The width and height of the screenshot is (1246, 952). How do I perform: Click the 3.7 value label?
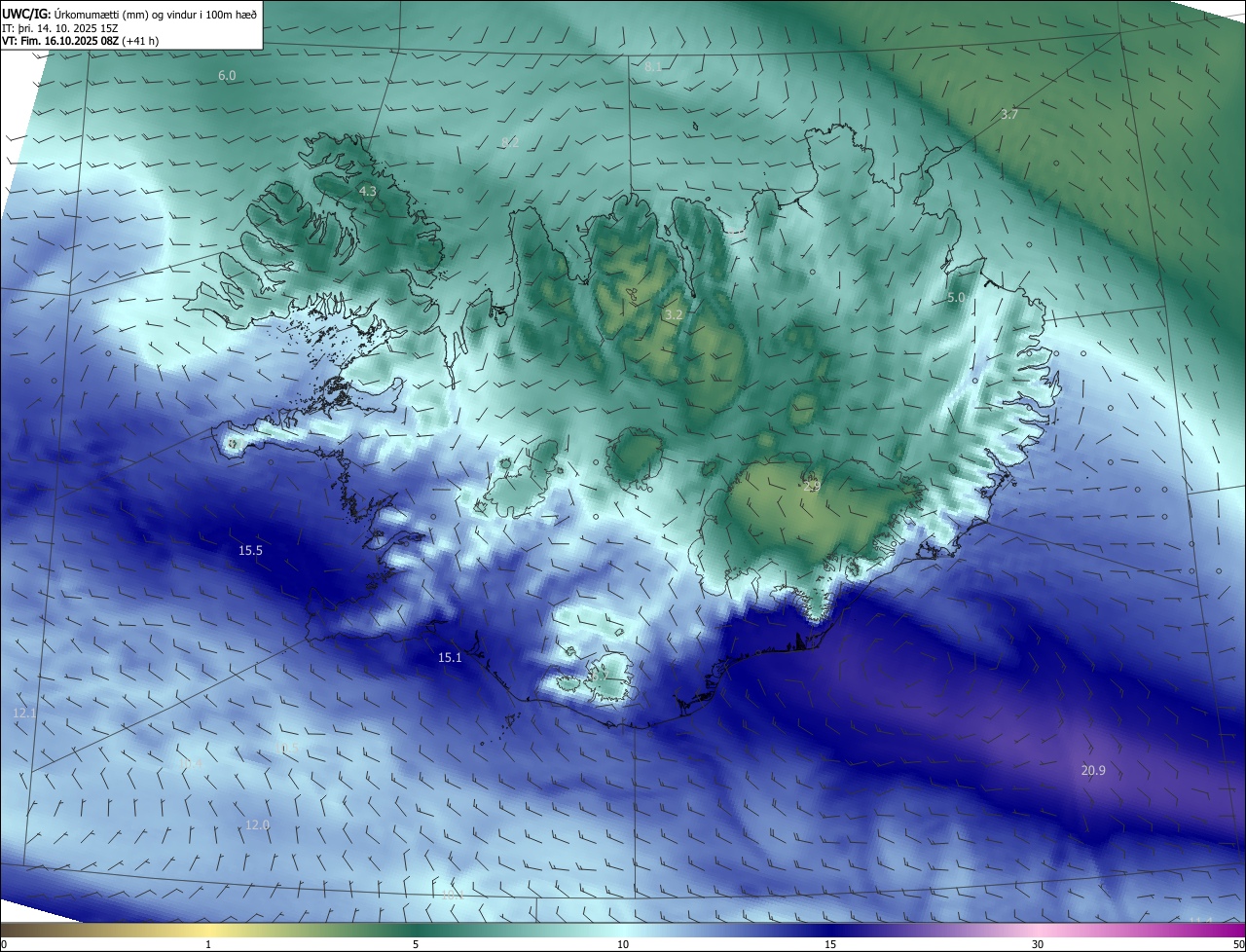point(1009,115)
